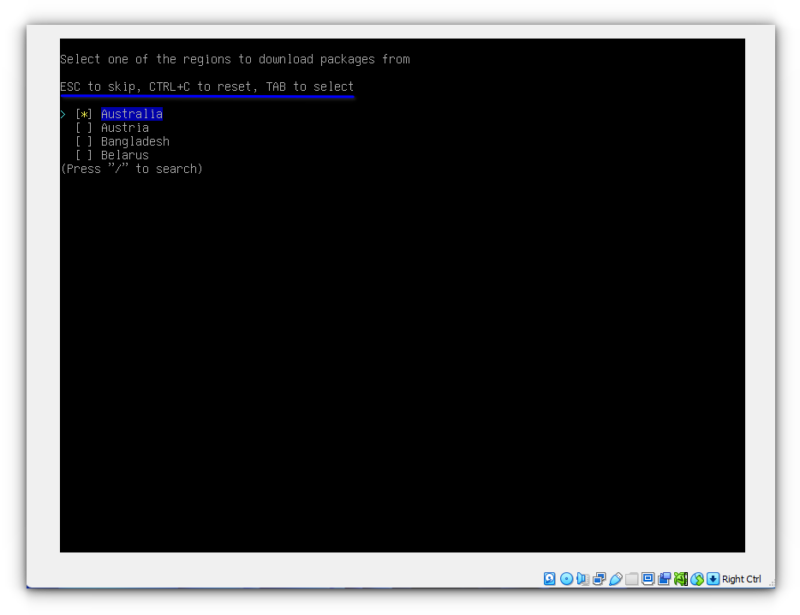Open the audio status icon
Screen dimensions: 800x615
(x=582, y=578)
